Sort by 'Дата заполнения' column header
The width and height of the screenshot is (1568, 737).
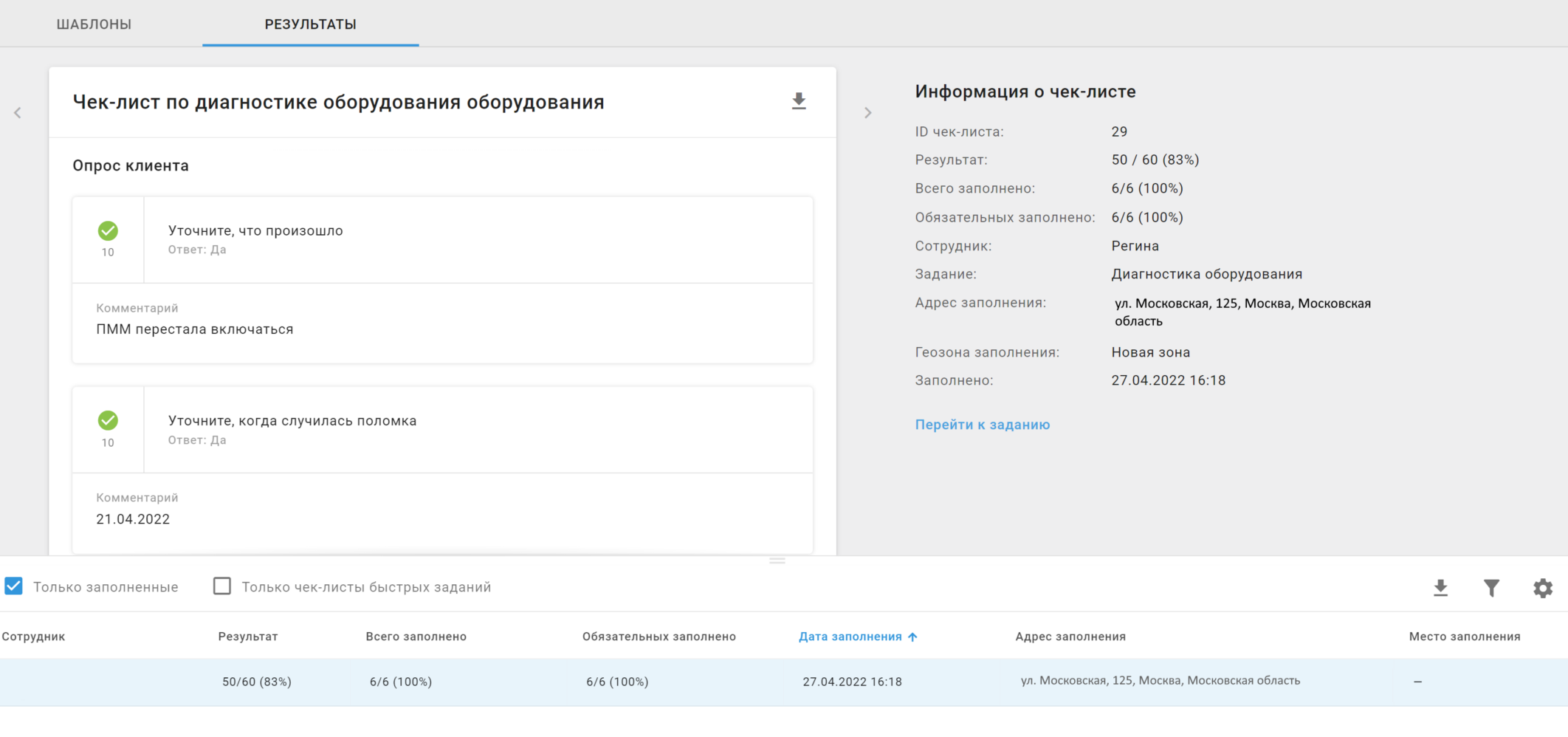[850, 637]
